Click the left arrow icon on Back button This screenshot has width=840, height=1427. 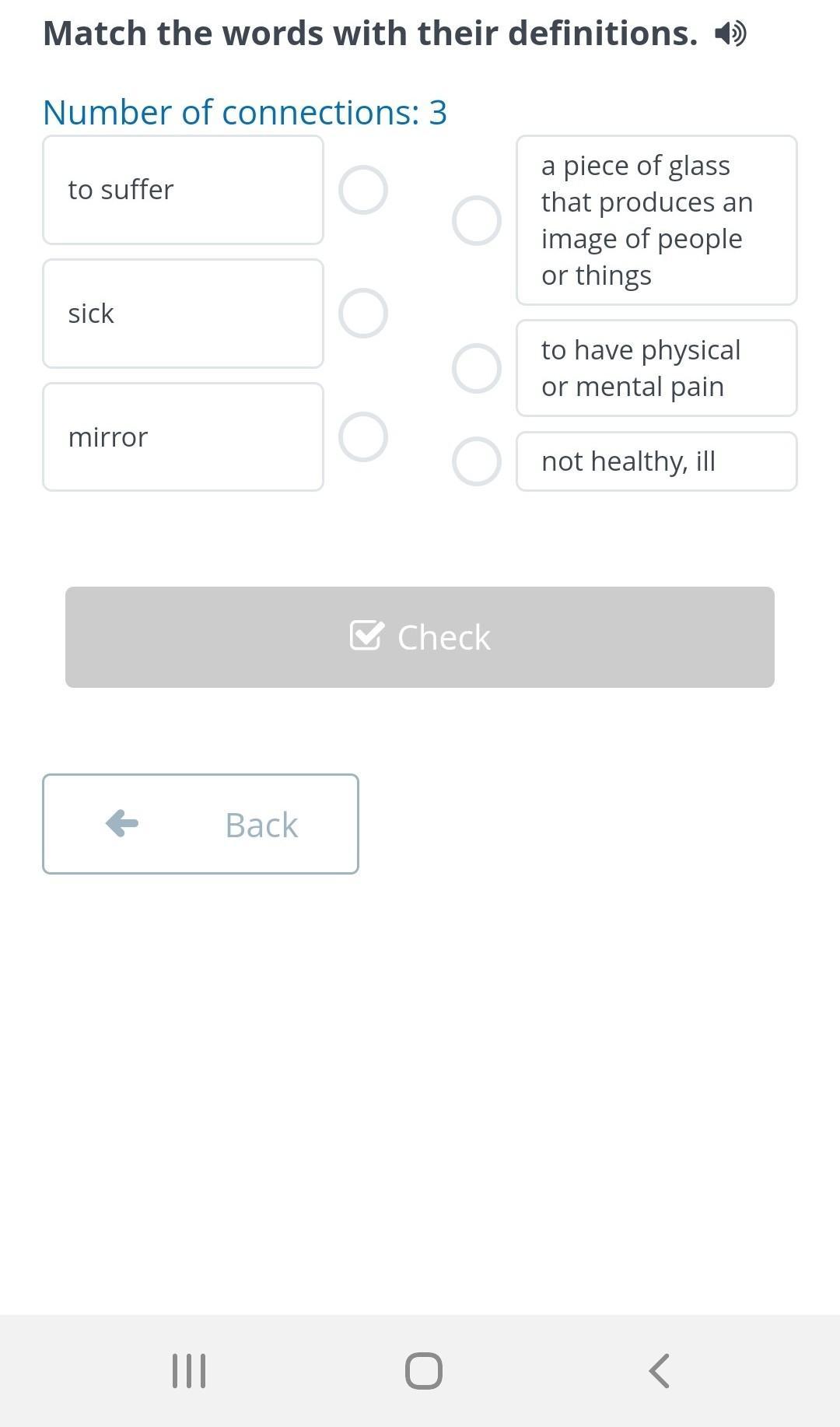tap(122, 823)
